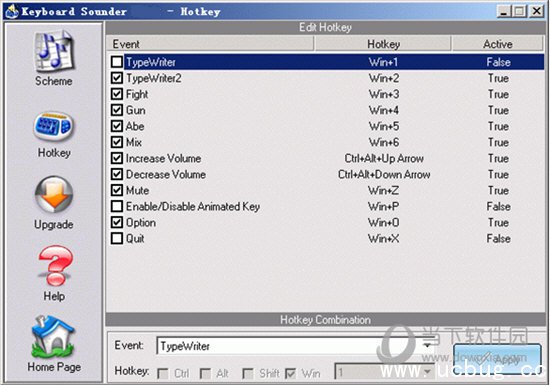Select the Option event row name
Viewport: 550px width, 385px height.
tap(141, 223)
